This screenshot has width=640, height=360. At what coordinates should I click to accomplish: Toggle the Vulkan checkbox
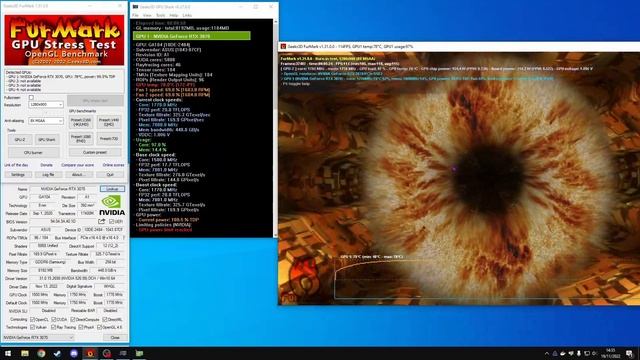(x=33, y=327)
